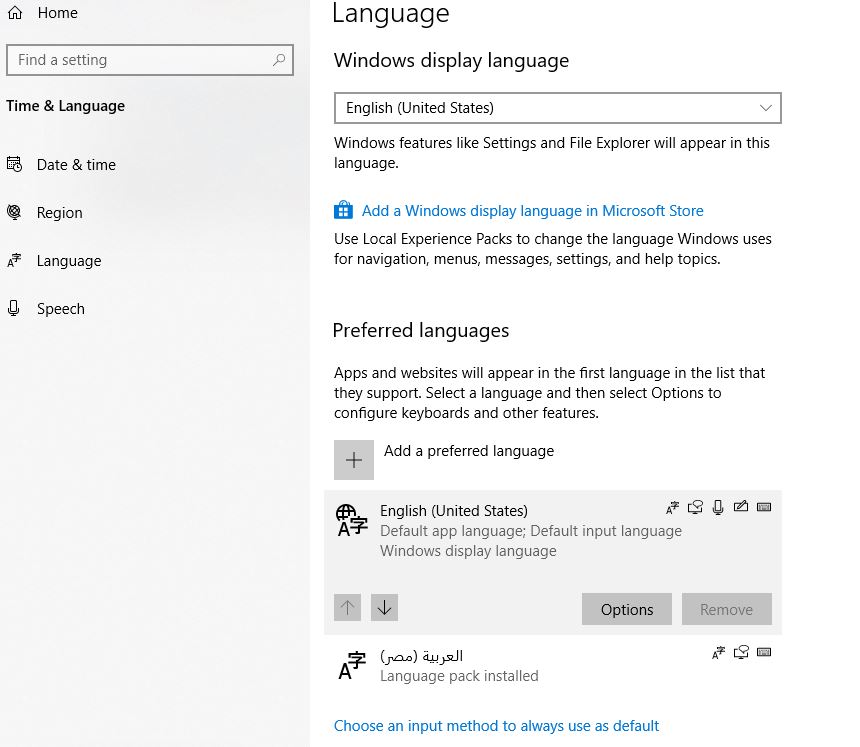Click the plus icon to add language
Viewport: 860px width, 747px height.
tap(354, 460)
